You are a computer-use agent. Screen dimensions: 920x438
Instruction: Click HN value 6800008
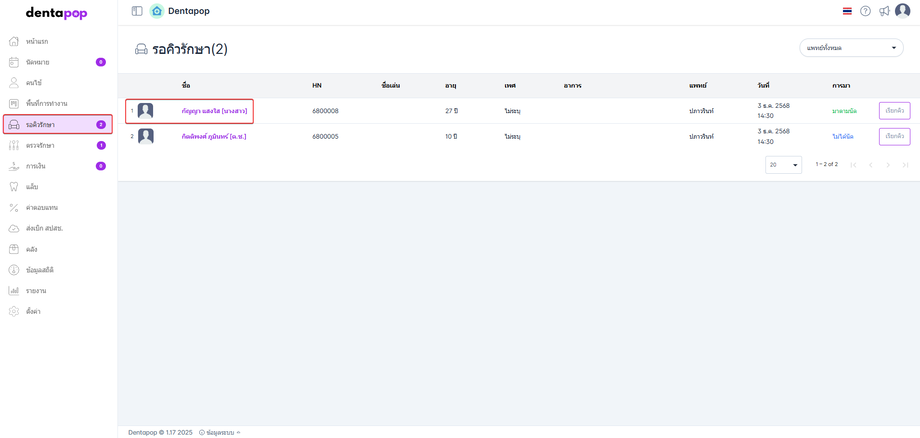(x=325, y=111)
